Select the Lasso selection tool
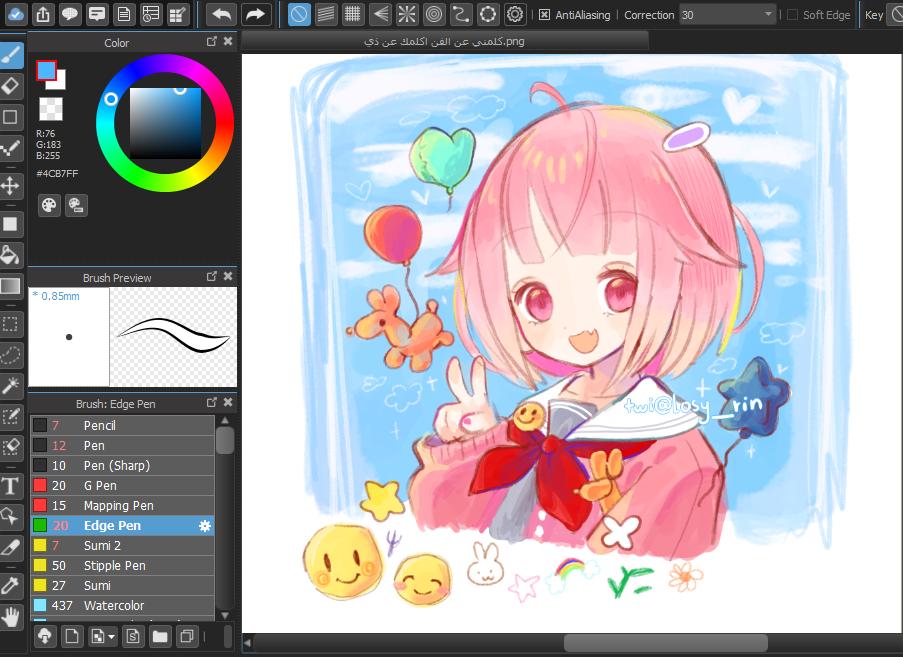 [x=10, y=355]
